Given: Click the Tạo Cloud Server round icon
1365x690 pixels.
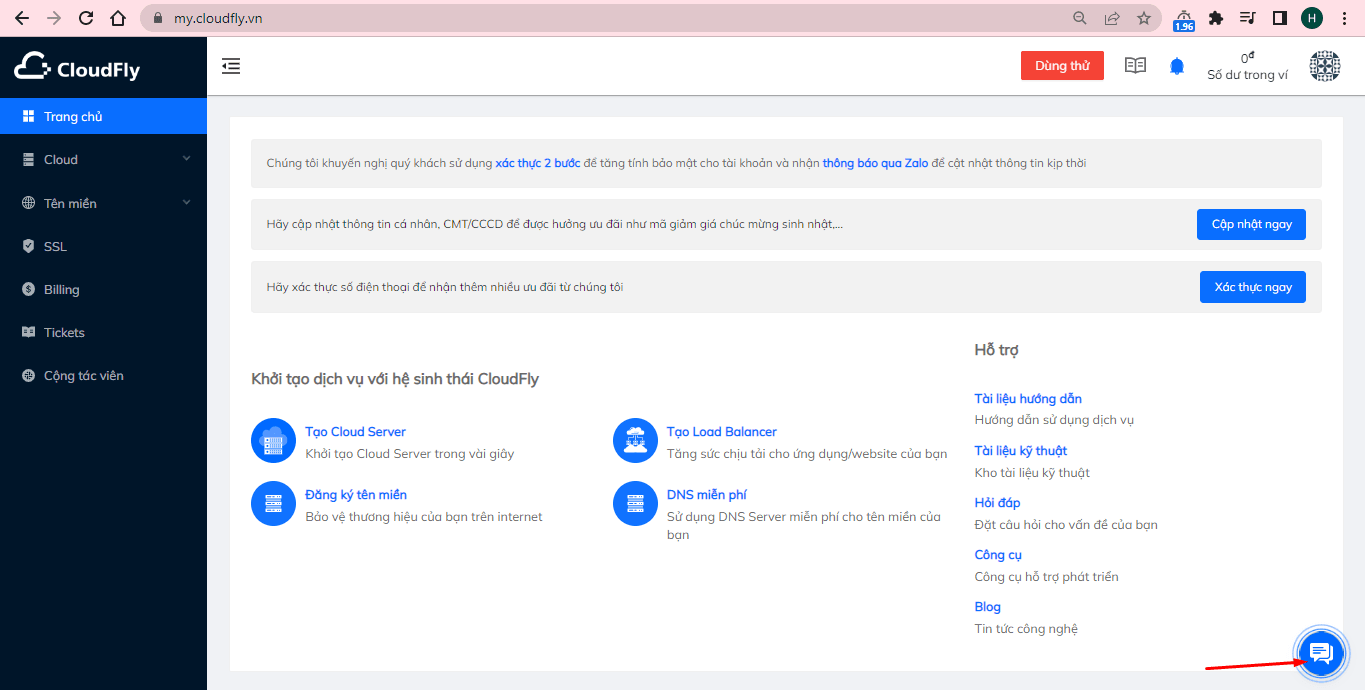Looking at the screenshot, I should point(273,441).
